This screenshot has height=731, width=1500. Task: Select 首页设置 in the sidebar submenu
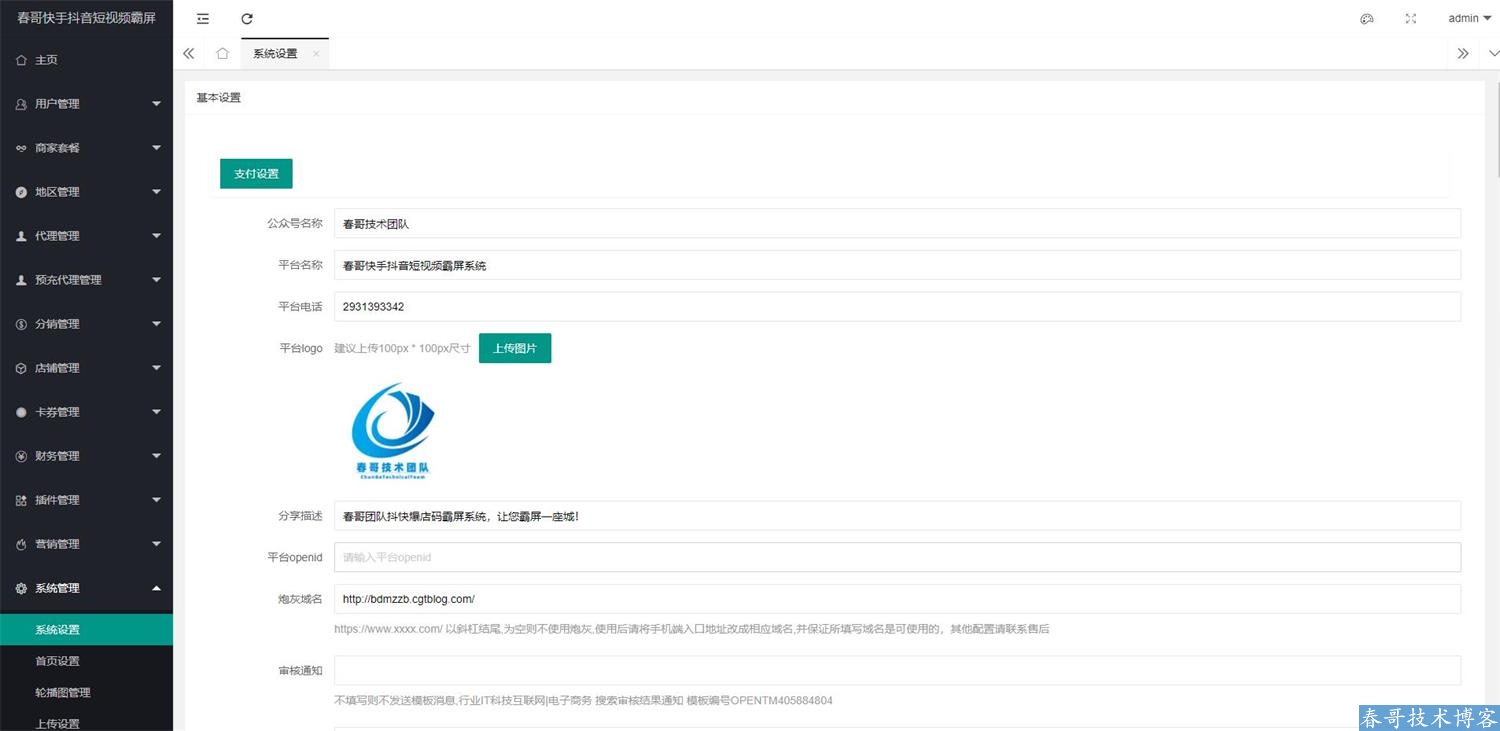tap(57, 661)
